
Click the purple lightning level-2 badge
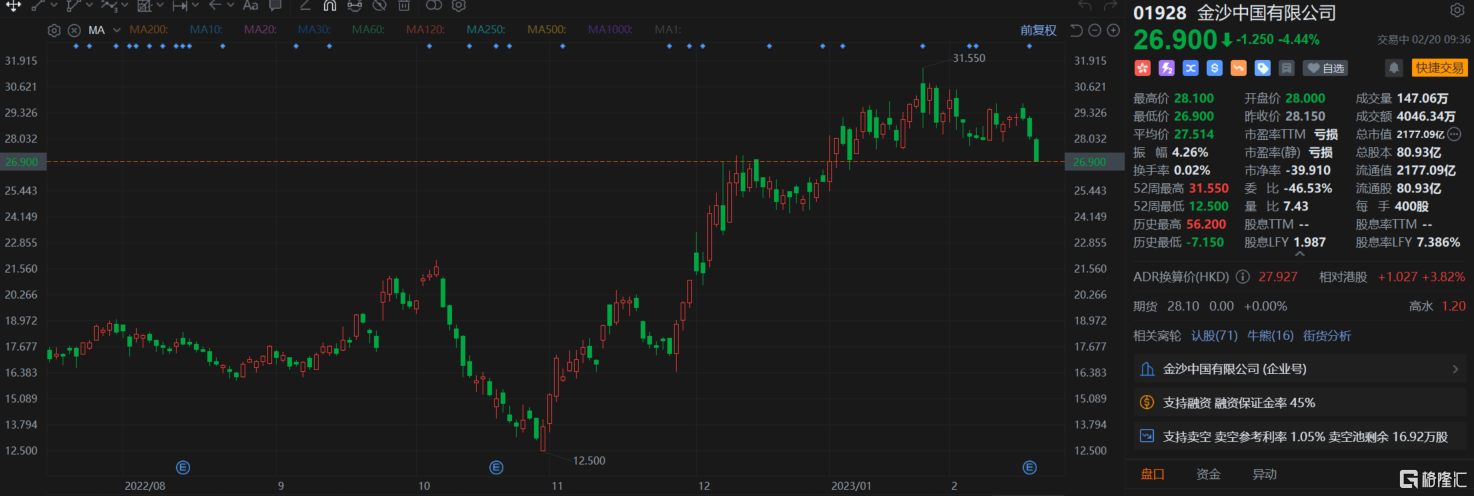click(x=1166, y=68)
